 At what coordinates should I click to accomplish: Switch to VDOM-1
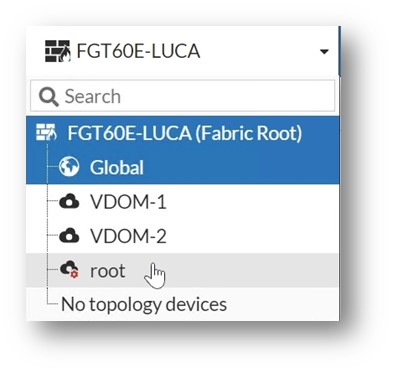128,202
